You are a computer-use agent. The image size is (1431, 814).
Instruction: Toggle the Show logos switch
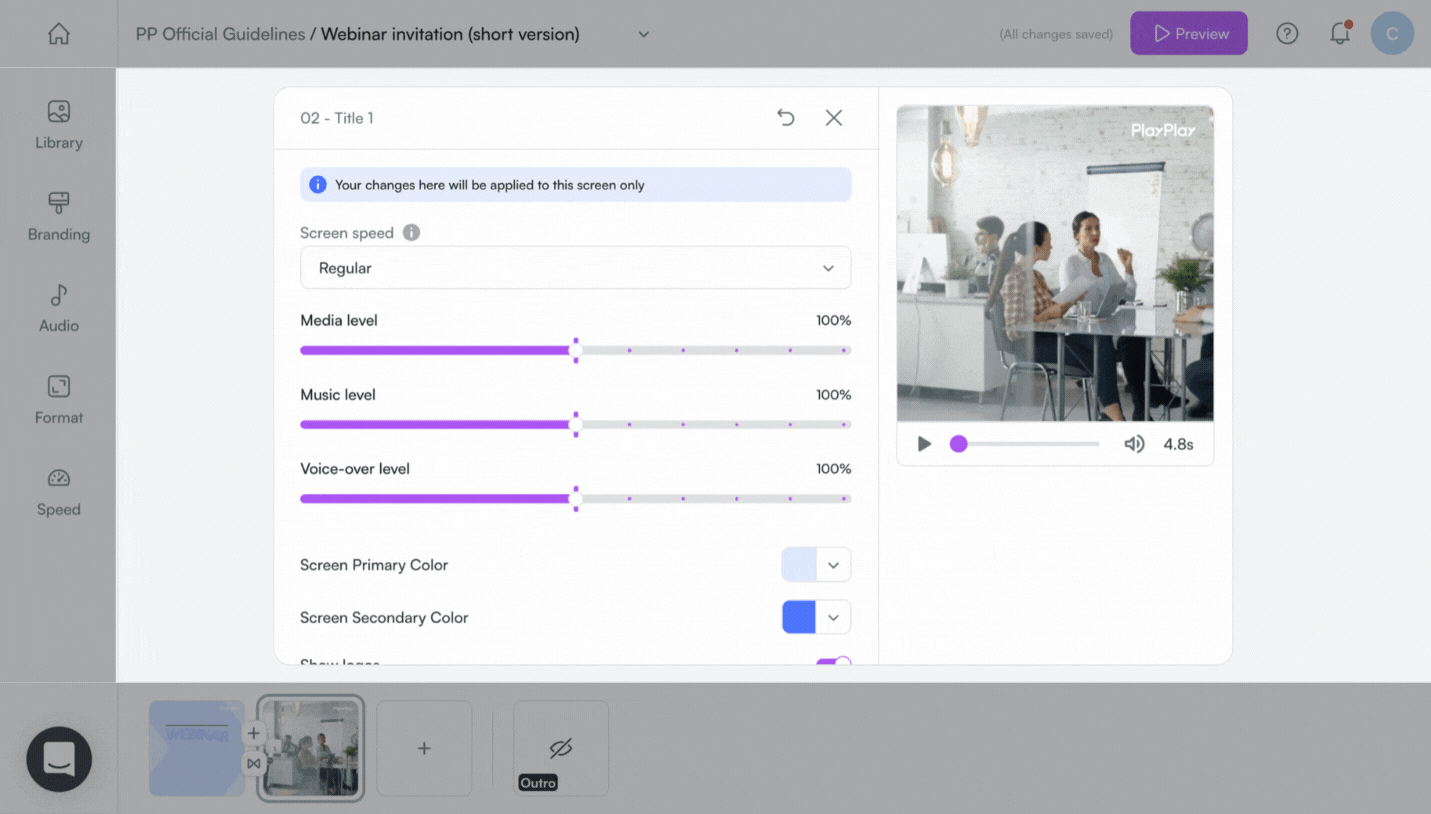click(x=833, y=661)
